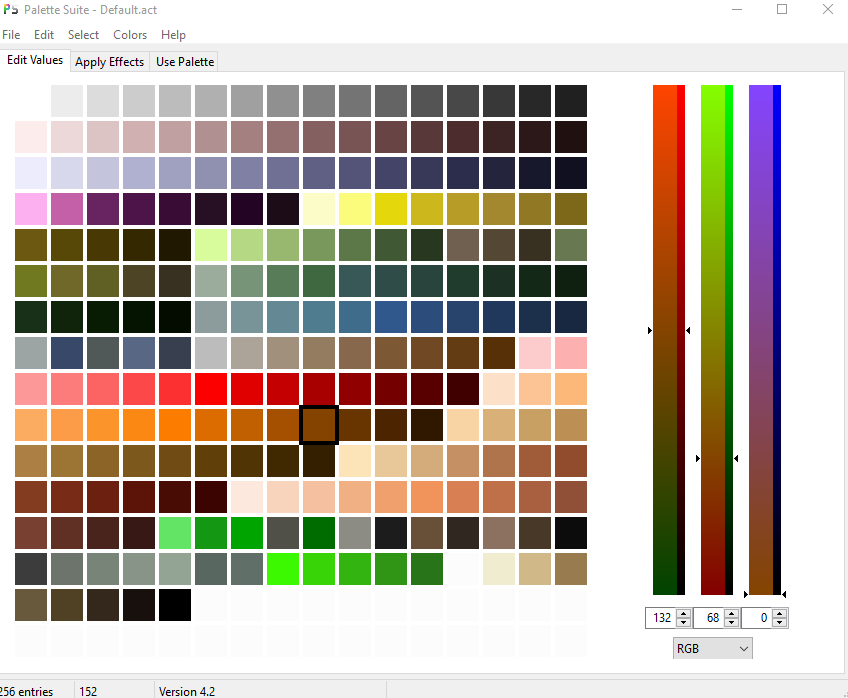Minimize the Palette Suite window
This screenshot has height=698, width=848.
737,9
